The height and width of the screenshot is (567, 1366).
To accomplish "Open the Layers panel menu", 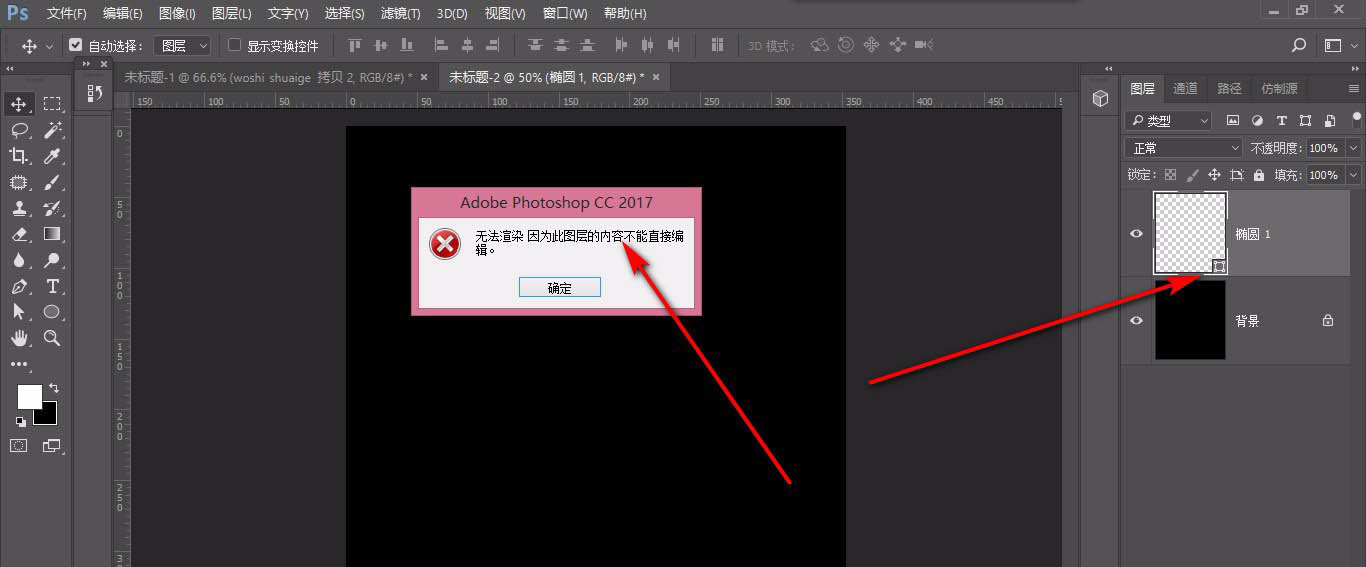I will 1352,88.
